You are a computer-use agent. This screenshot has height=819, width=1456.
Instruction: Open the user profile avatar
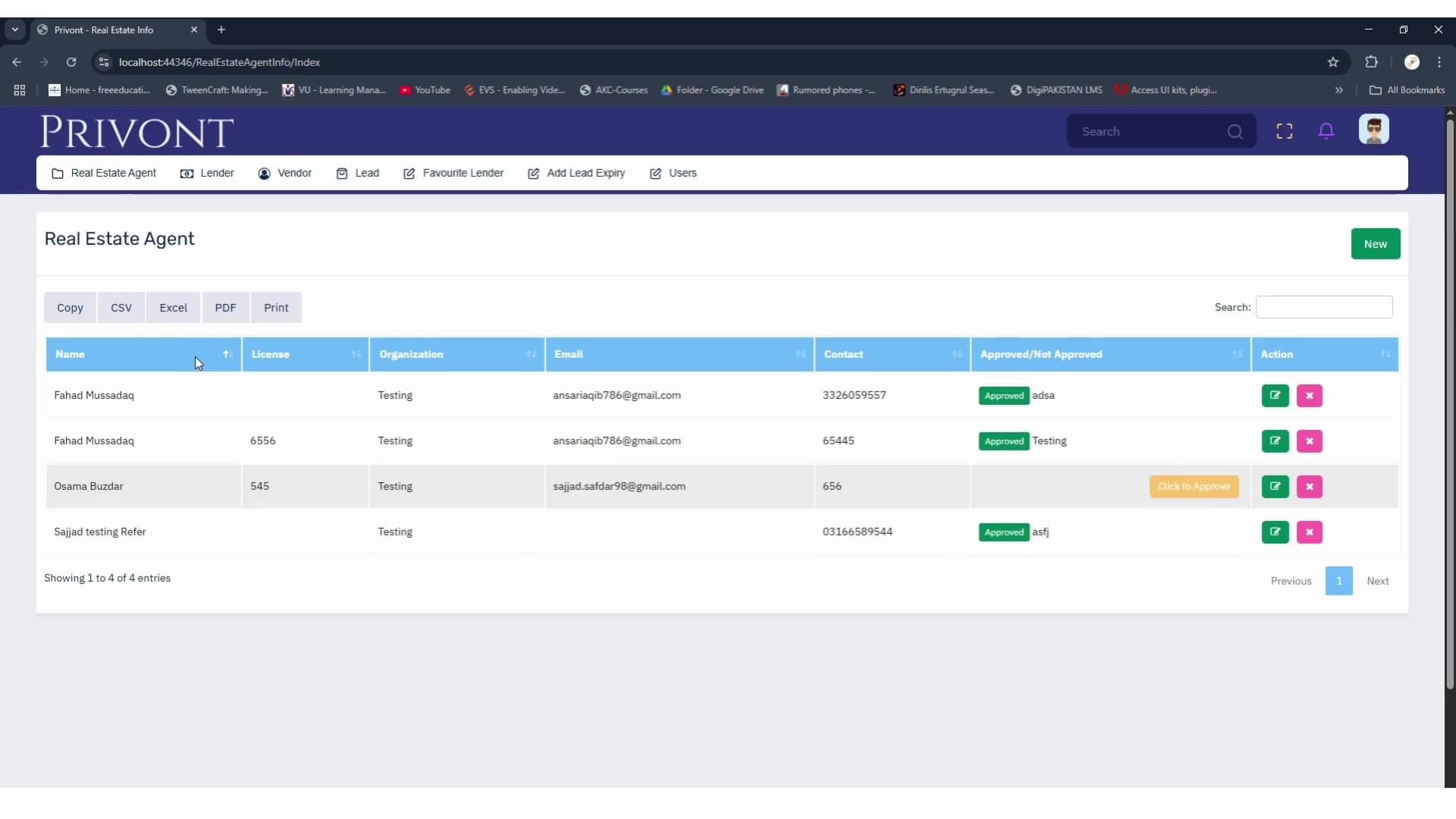pyautogui.click(x=1373, y=130)
